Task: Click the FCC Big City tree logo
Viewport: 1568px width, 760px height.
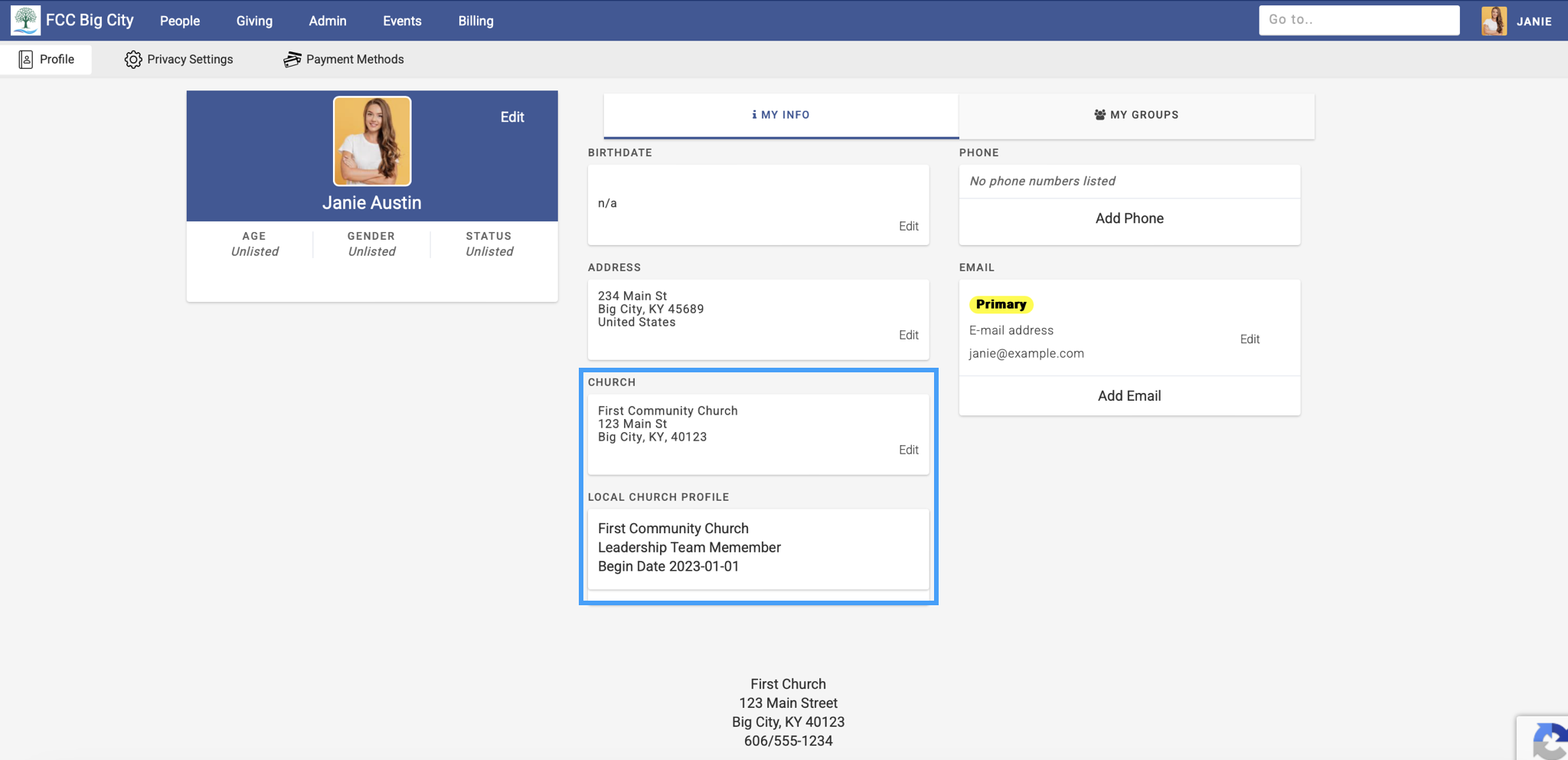Action: coord(25,20)
